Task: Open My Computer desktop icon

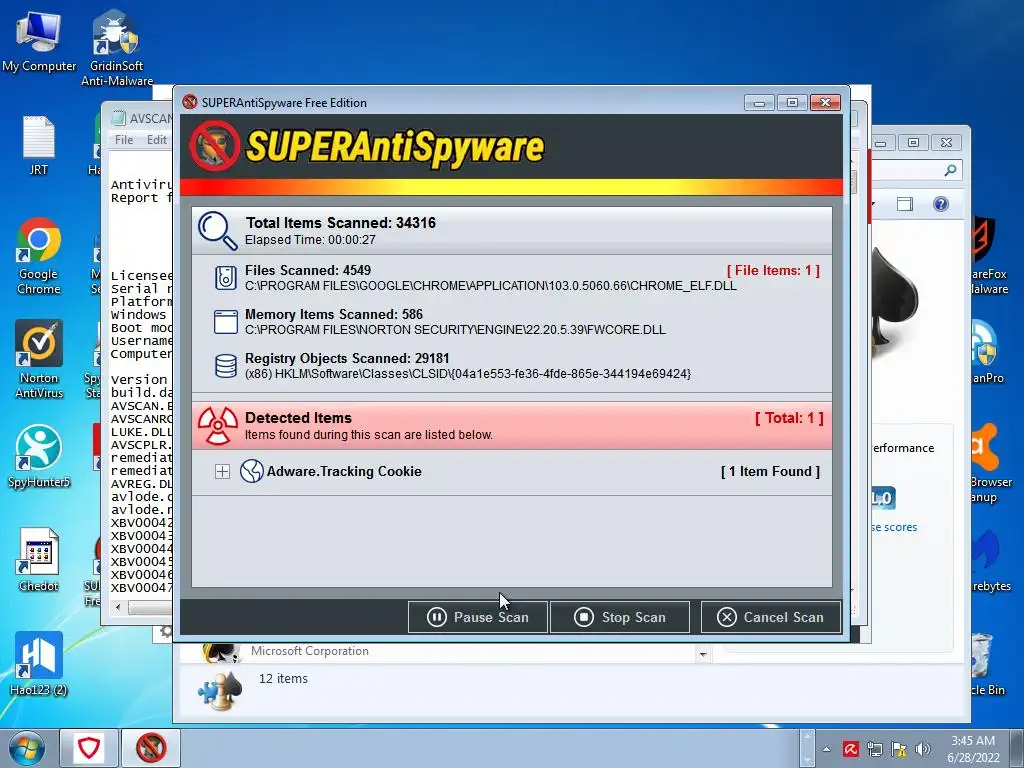Action: pyautogui.click(x=39, y=42)
